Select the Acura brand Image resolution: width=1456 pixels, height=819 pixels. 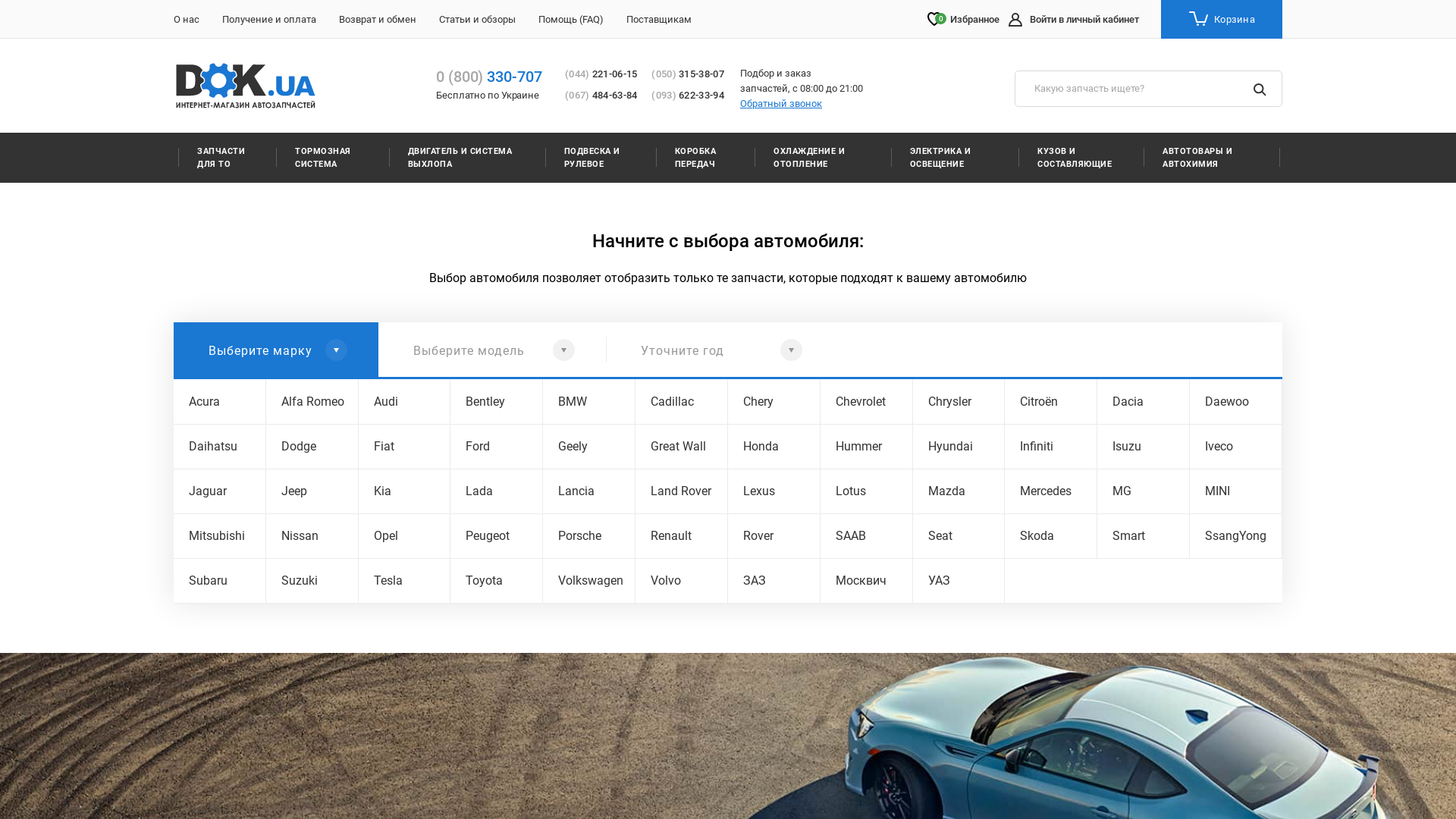[x=220, y=401]
